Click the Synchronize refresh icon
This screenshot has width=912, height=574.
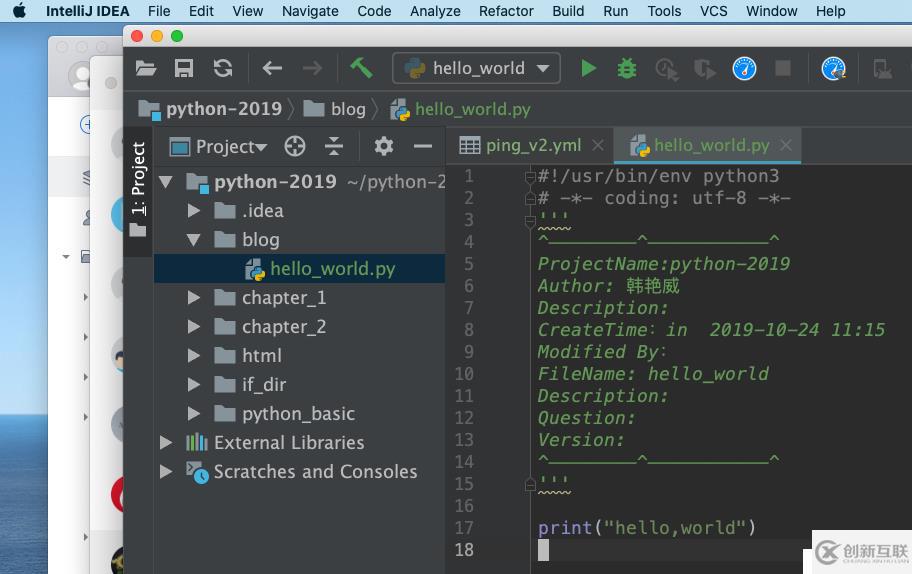223,69
